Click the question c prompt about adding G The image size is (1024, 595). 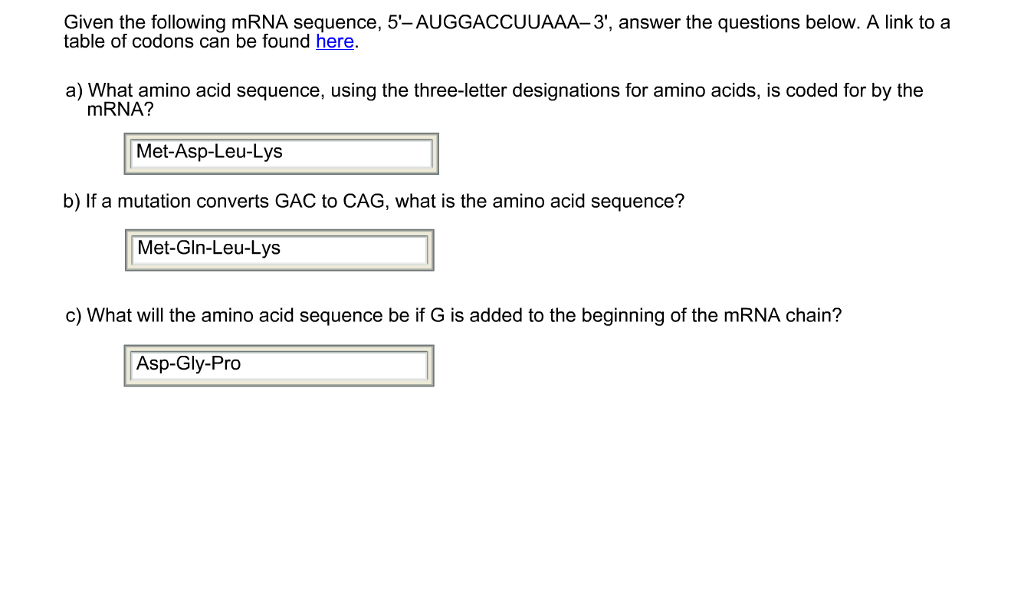click(450, 315)
